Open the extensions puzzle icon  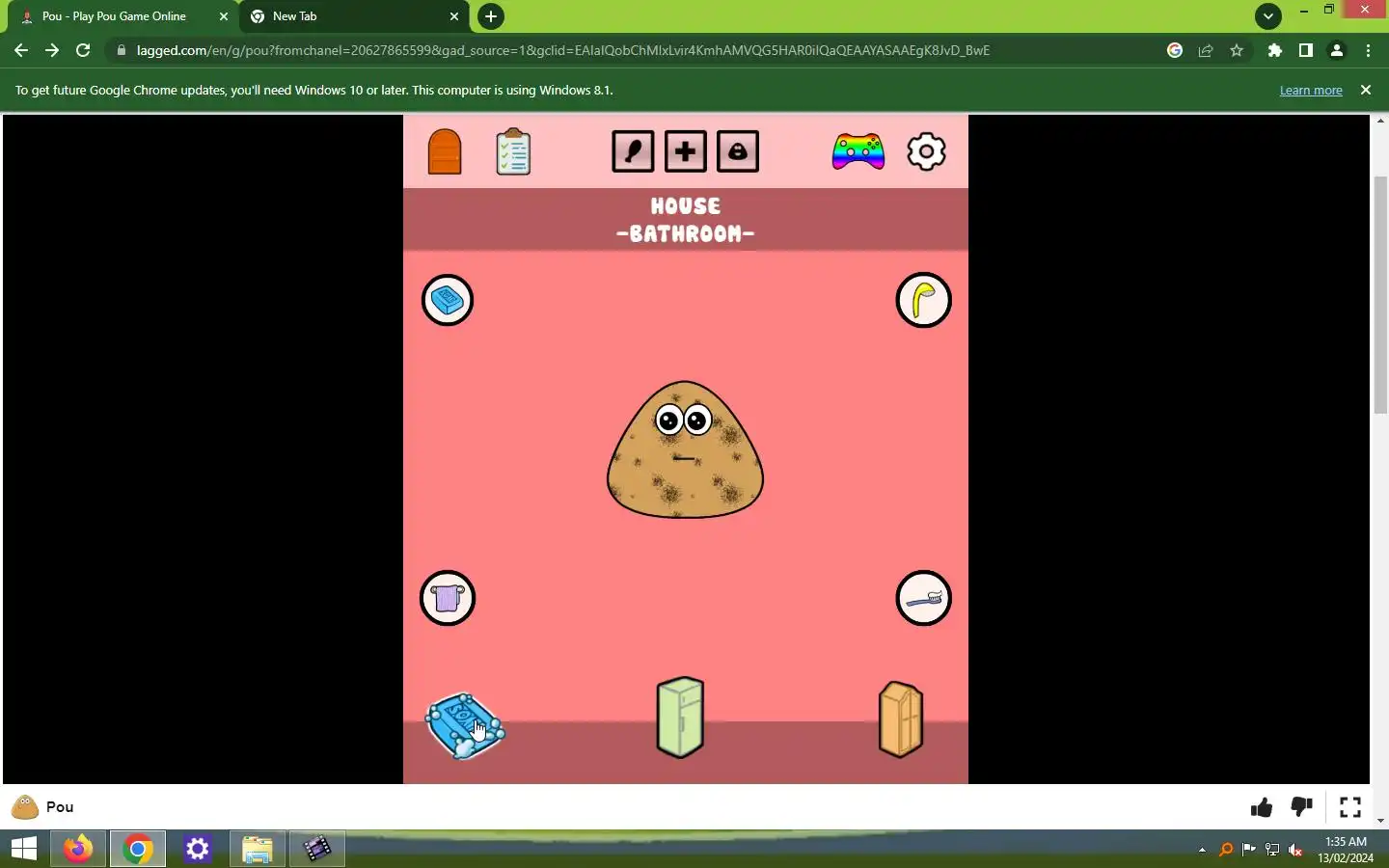click(1275, 50)
